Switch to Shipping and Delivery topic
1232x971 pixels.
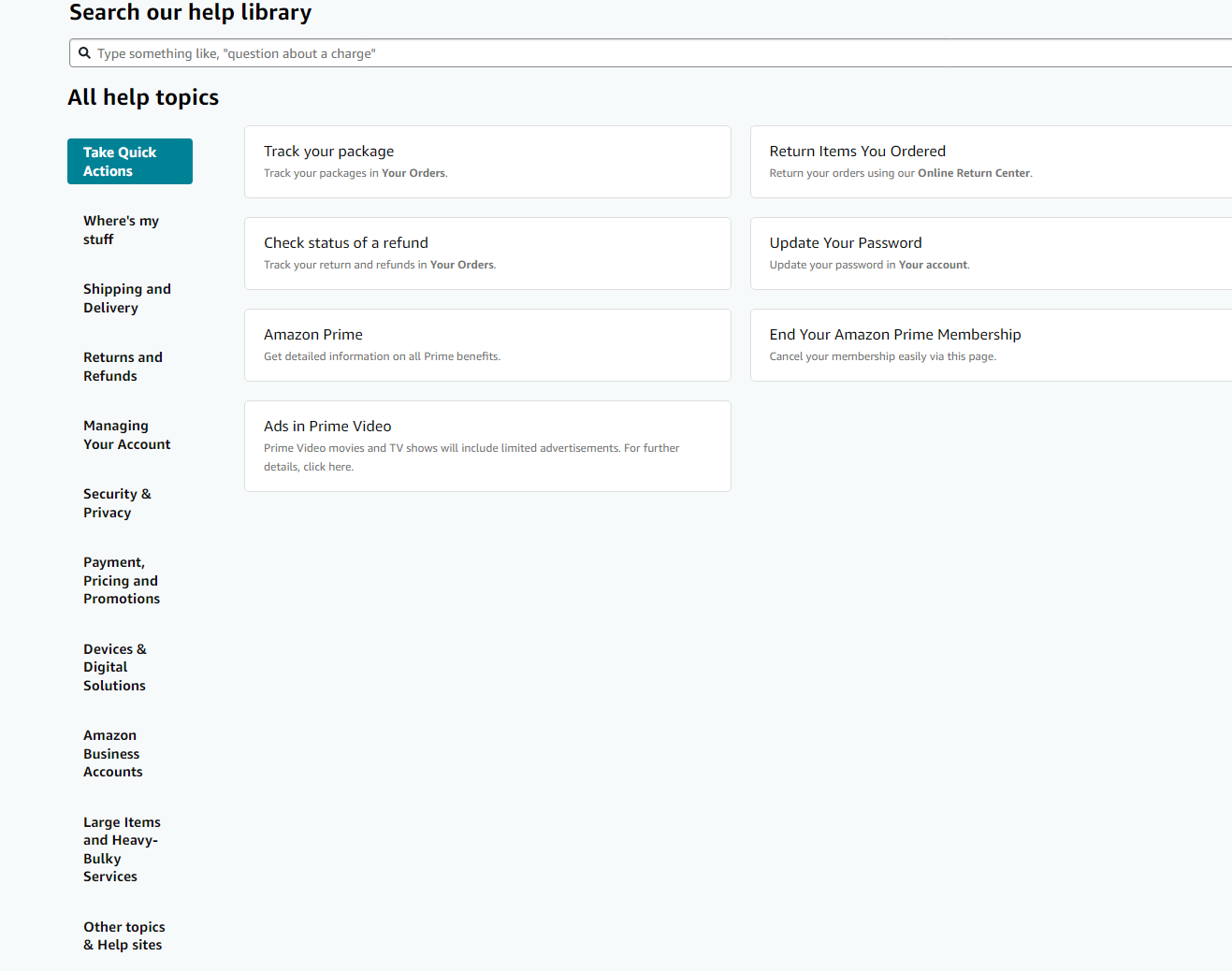click(126, 298)
